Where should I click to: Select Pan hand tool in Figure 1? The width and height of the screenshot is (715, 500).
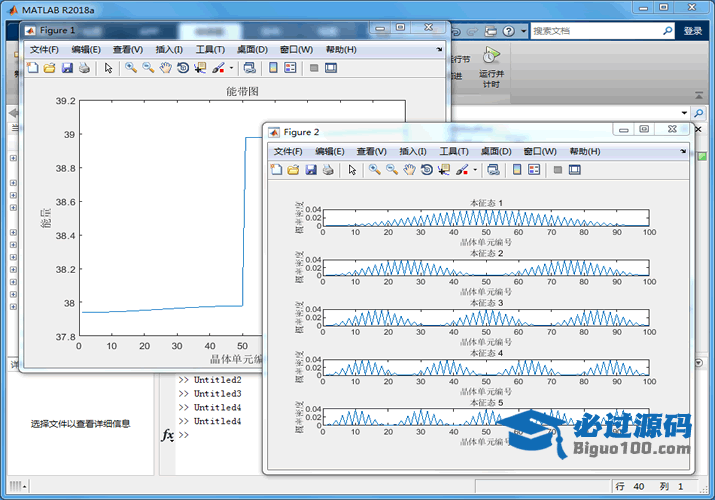click(x=166, y=68)
